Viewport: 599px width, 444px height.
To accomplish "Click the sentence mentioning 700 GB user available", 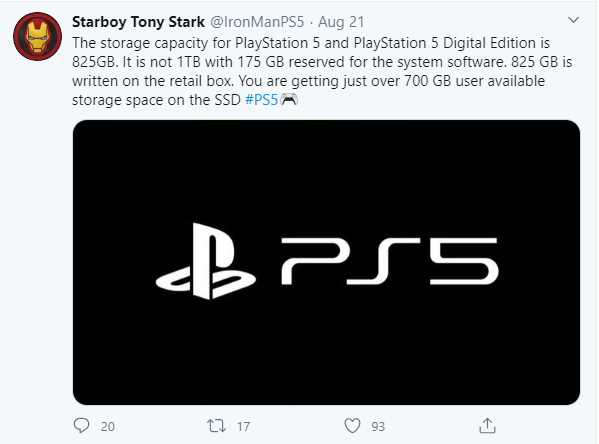I will [x=392, y=81].
